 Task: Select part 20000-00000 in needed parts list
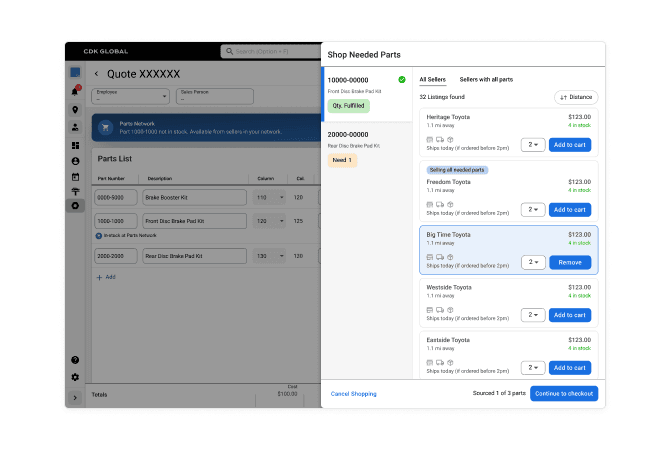point(367,148)
